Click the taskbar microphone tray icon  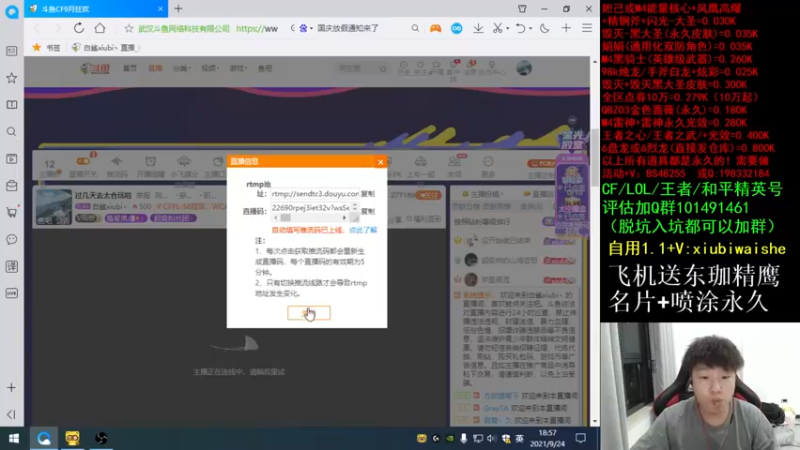coord(464,438)
